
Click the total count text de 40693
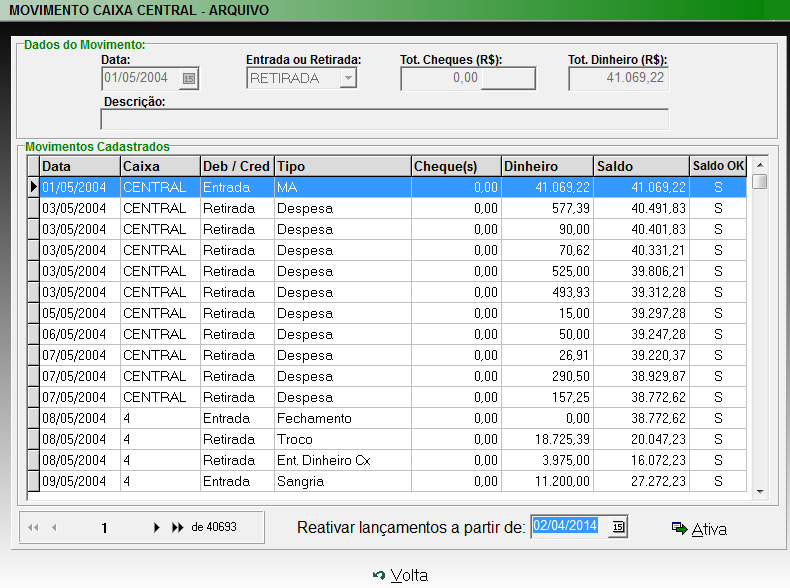tap(214, 527)
